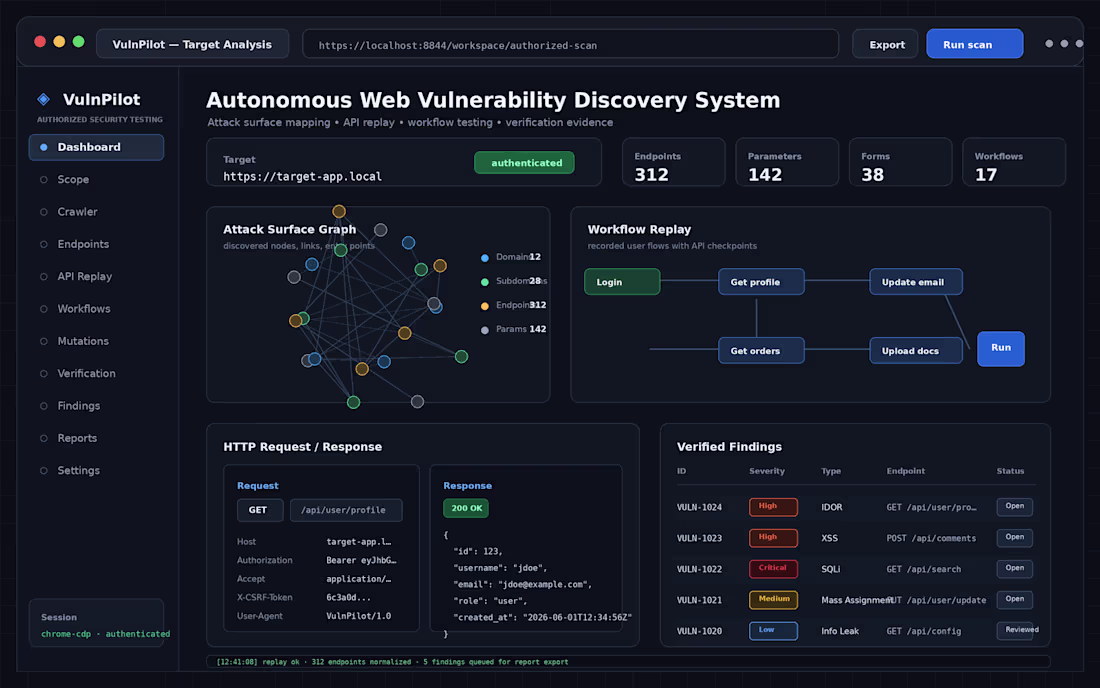
Task: Click the Critical severity badge
Action: point(773,568)
